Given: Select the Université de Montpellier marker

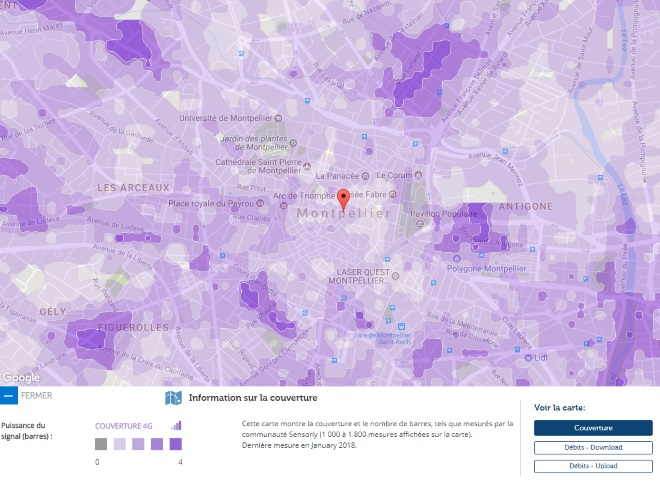Looking at the screenshot, I should click(278, 118).
